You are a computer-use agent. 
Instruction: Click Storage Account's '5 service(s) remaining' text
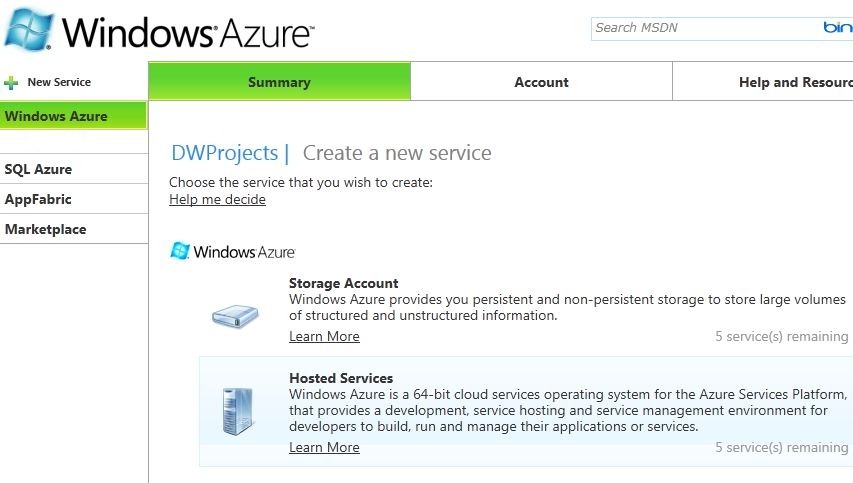pyautogui.click(x=781, y=337)
